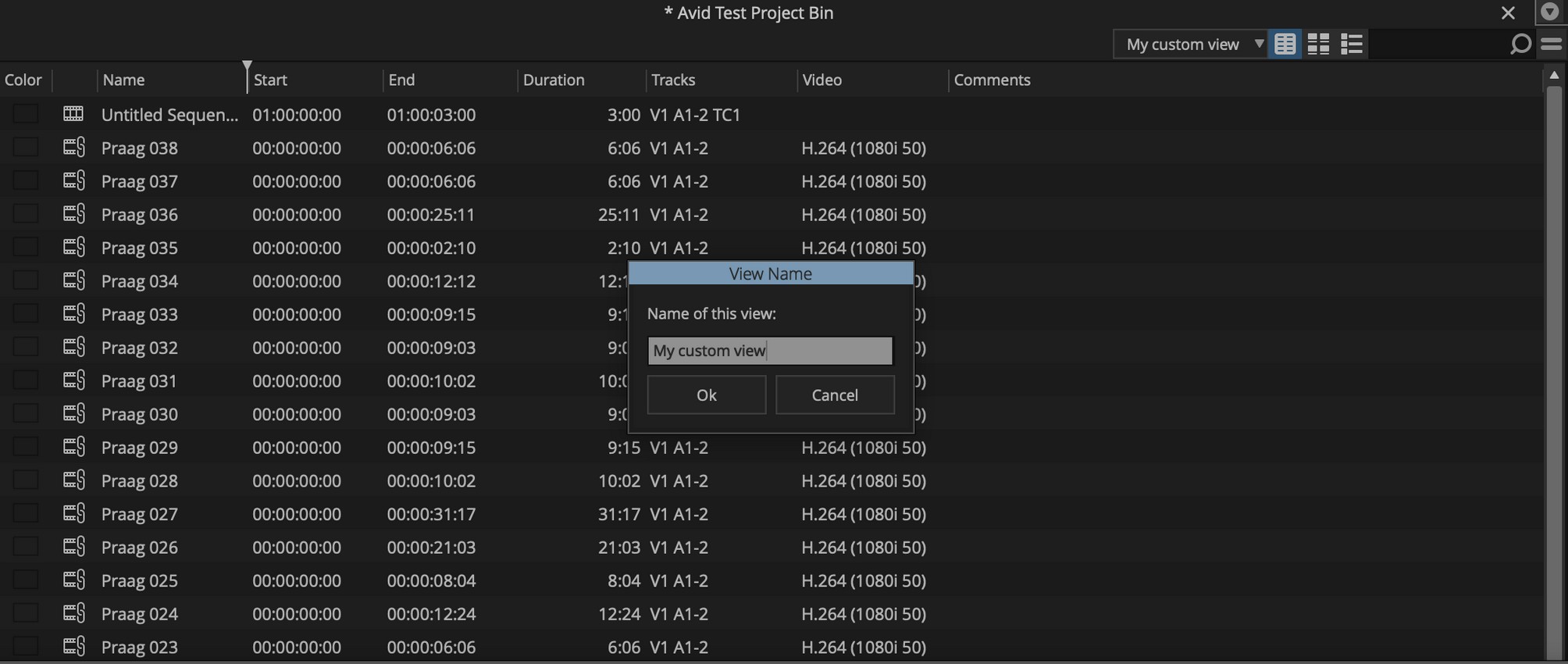1568x664 pixels.
Task: Click the clip icon for Praag 035
Action: (x=74, y=247)
